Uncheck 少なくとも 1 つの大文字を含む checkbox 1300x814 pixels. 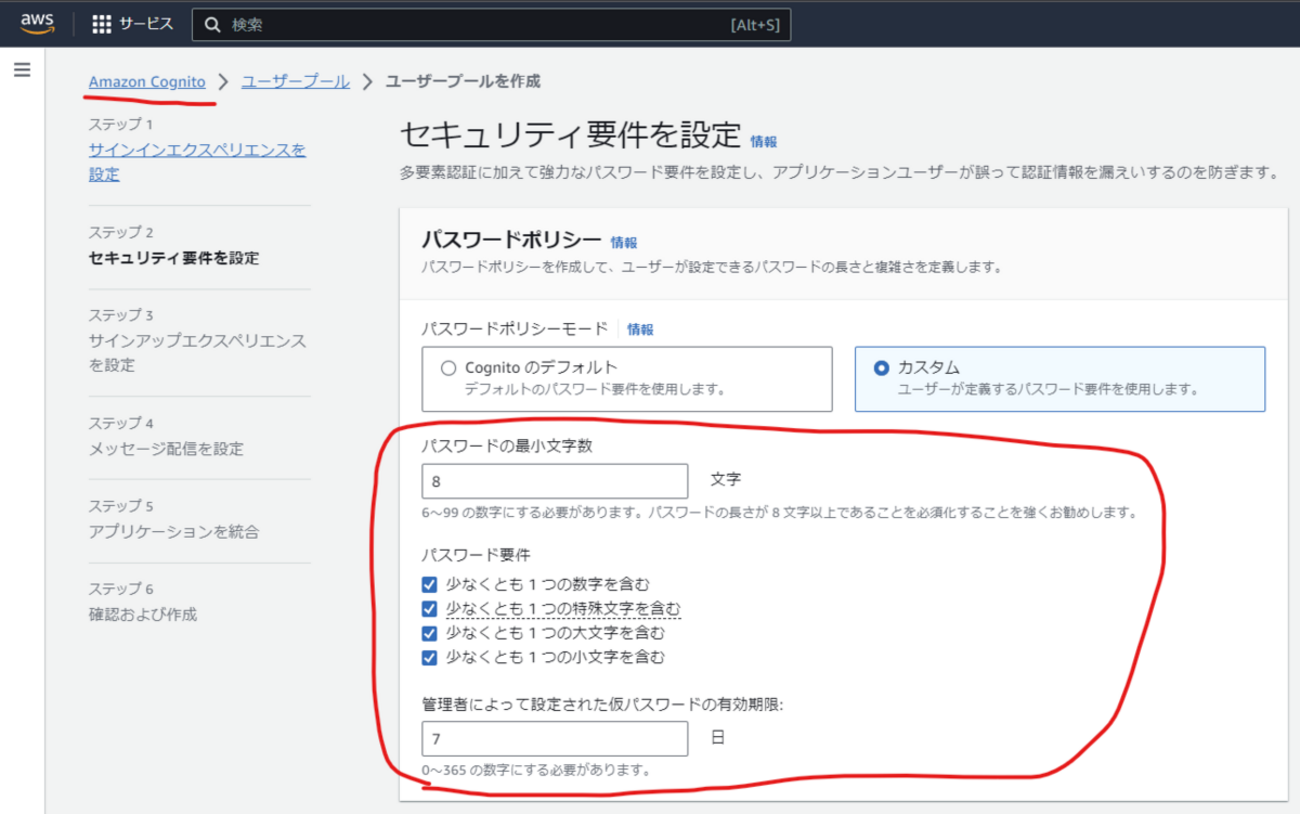(430, 633)
